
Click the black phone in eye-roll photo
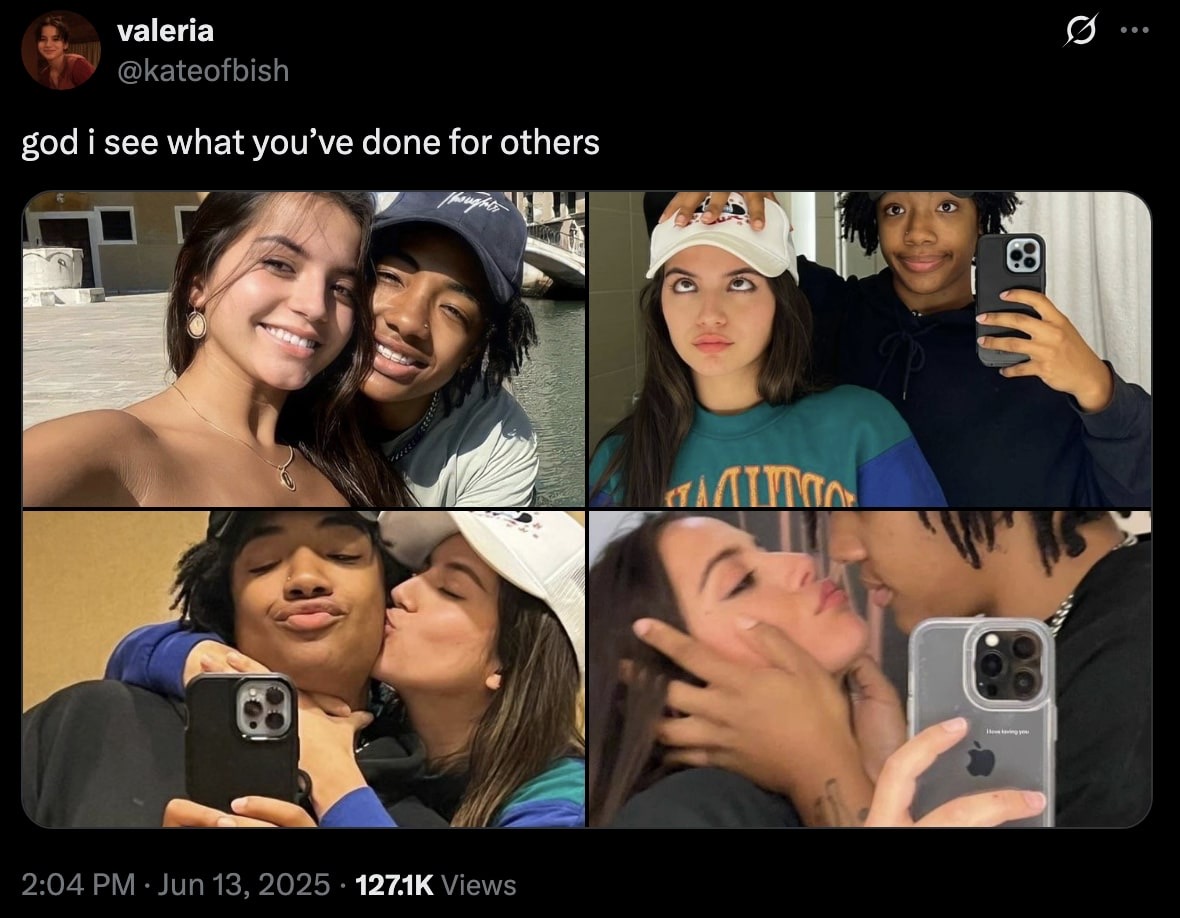(1010, 299)
